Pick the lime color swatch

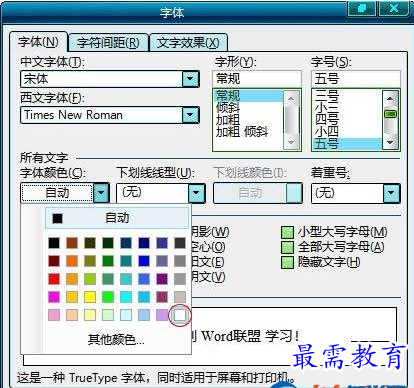(90, 279)
